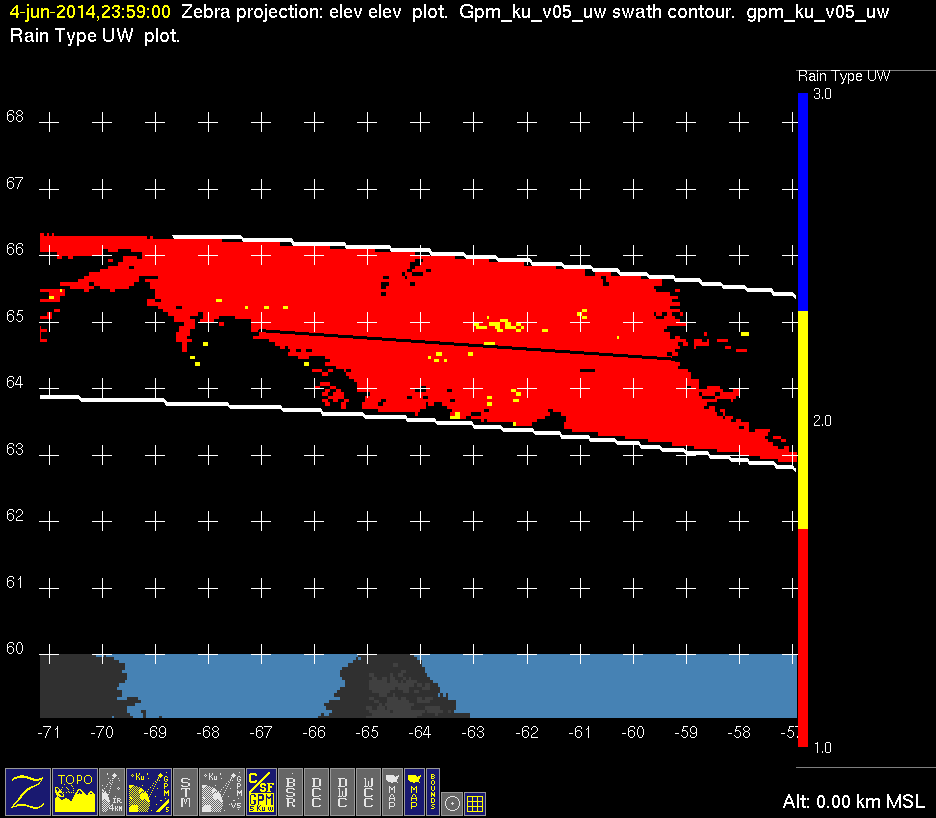Click the 'Zebra projection: elev elev plot.' annotation
Viewport: 936px width, 818px height.
click(x=315, y=12)
